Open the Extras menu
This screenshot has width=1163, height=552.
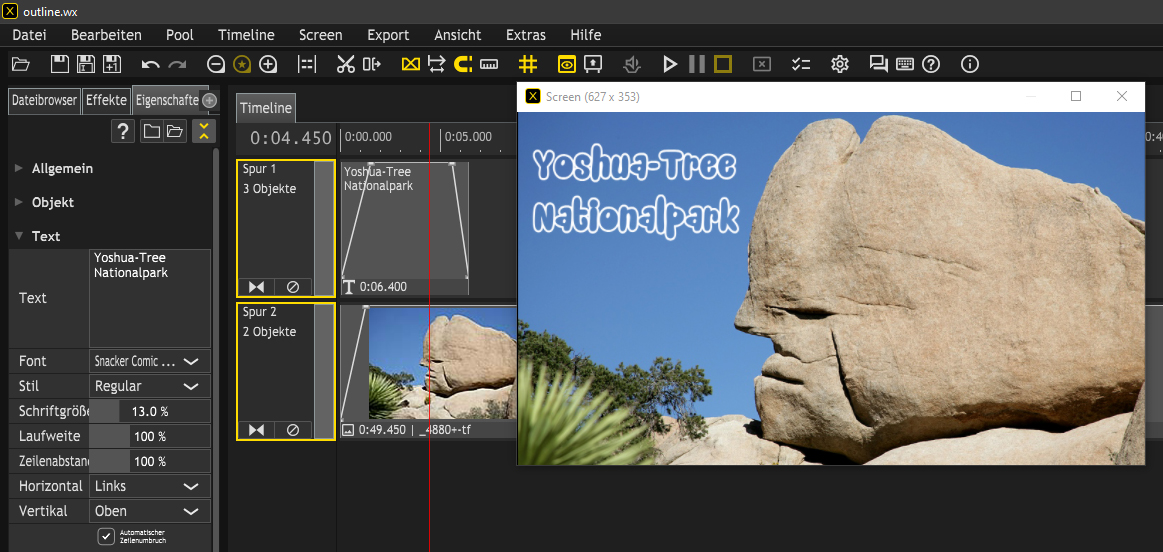point(526,35)
